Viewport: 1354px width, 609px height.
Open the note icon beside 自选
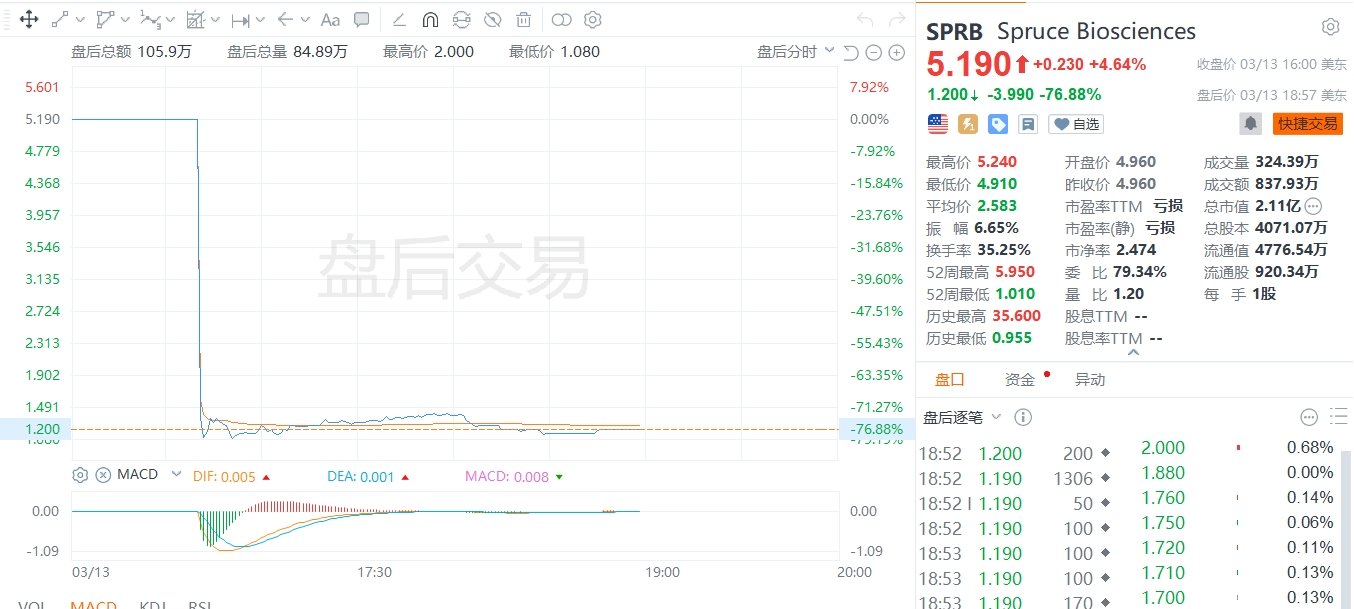coord(1027,124)
